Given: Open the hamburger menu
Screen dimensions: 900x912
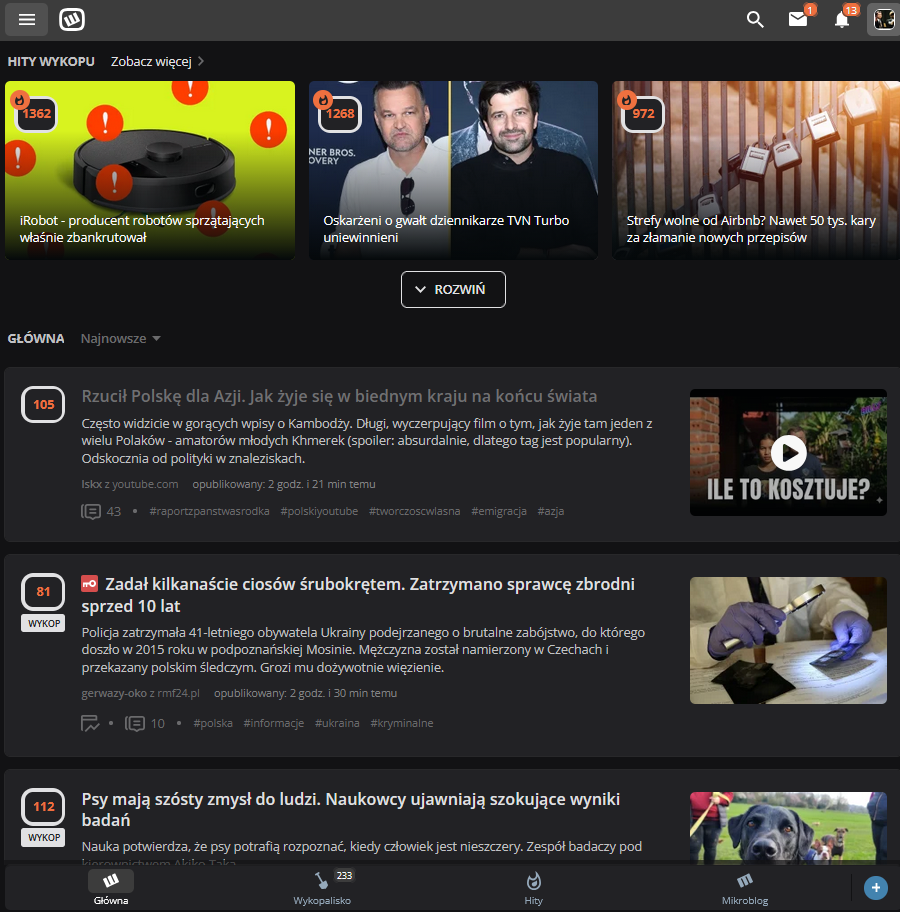Looking at the screenshot, I should click(26, 19).
